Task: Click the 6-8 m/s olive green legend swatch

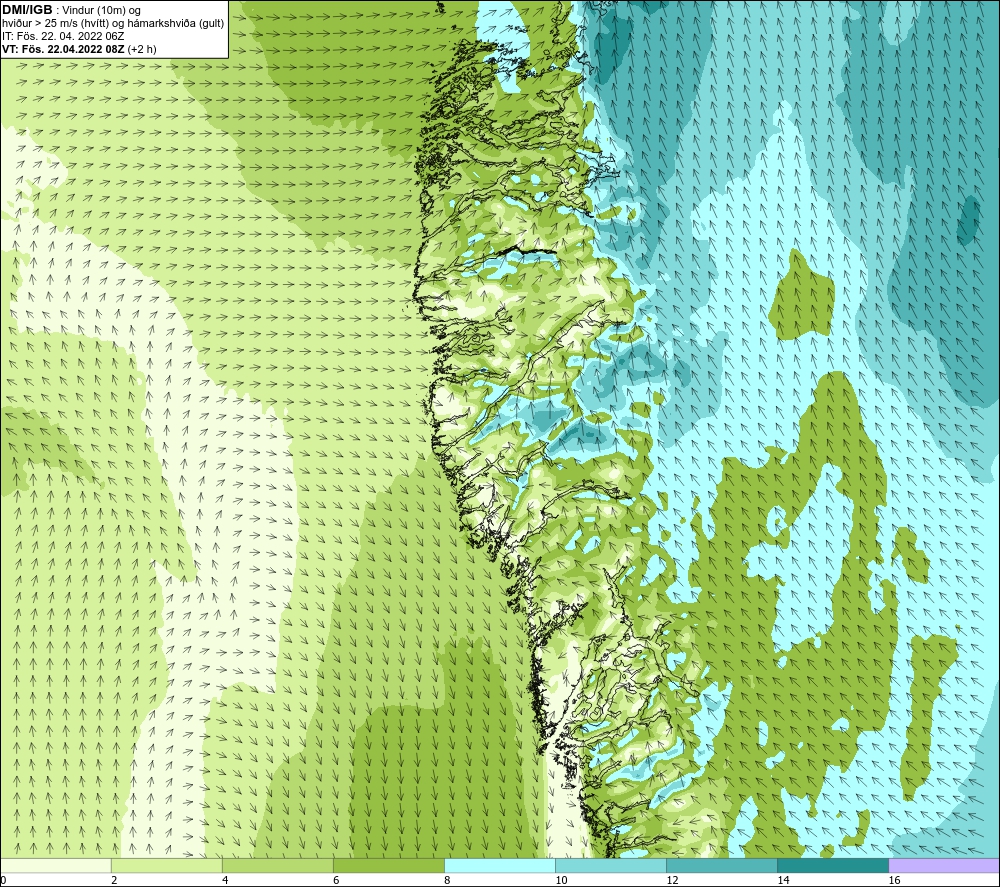Action: tap(389, 865)
